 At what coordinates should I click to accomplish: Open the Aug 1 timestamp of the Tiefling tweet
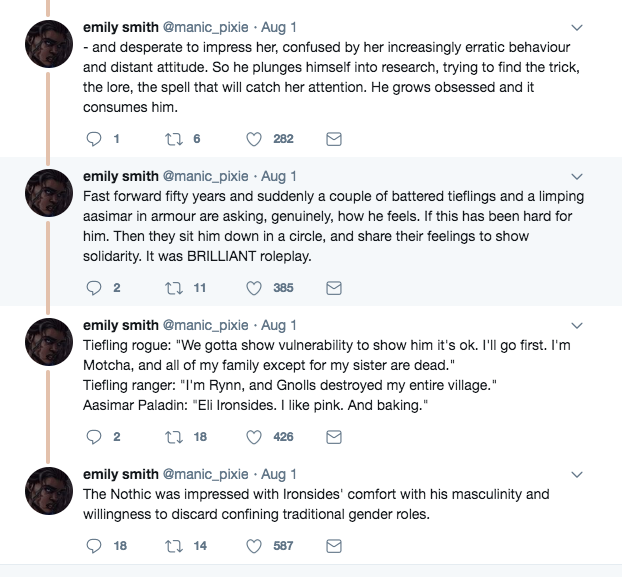[280, 325]
